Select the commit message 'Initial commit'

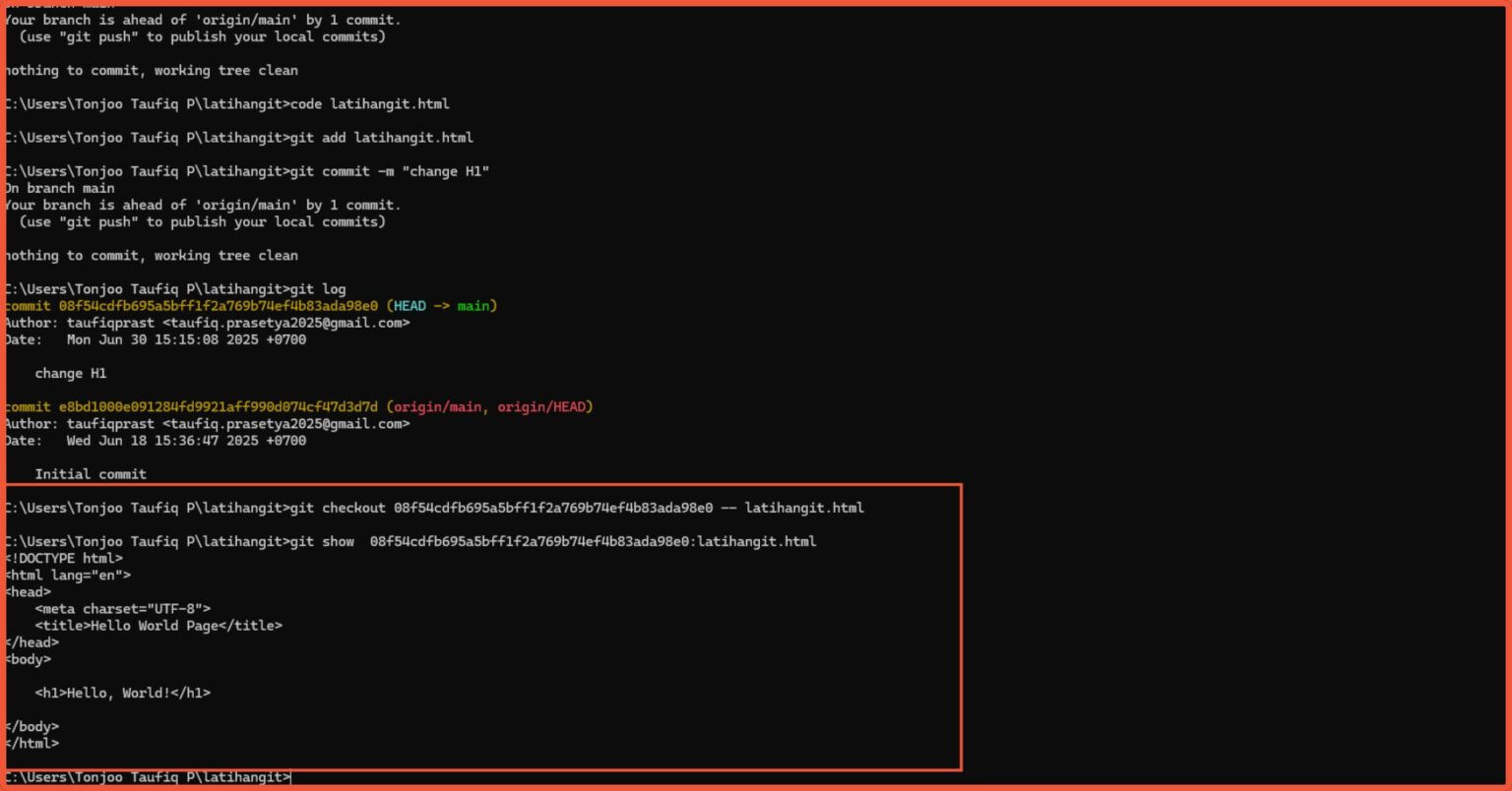click(91, 473)
